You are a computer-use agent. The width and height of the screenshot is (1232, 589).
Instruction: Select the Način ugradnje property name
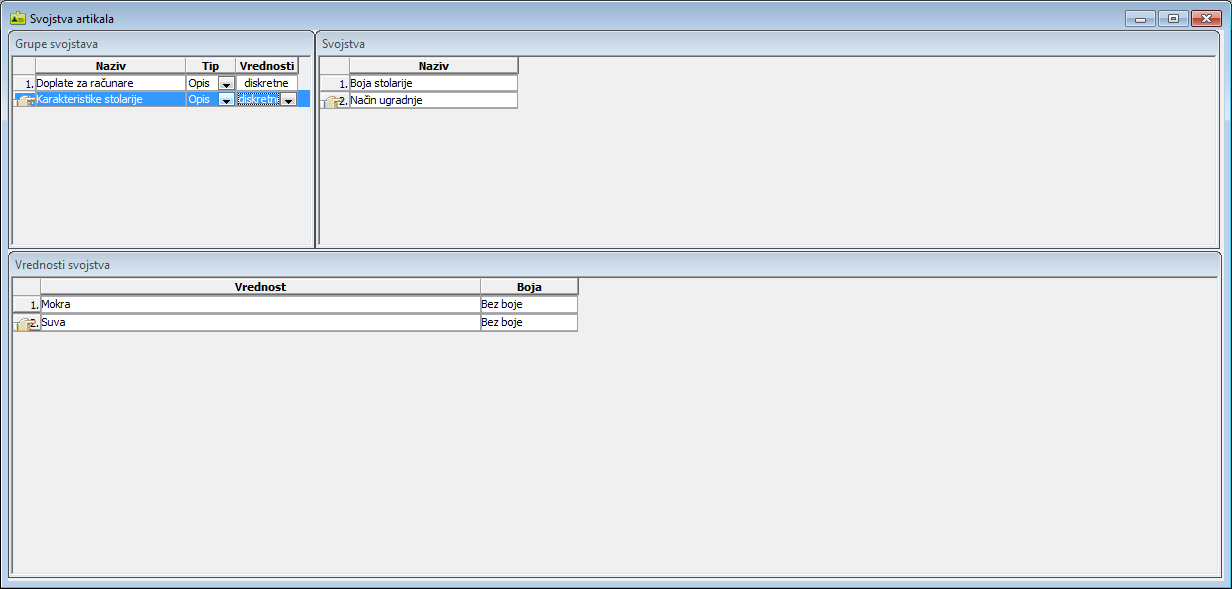[x=432, y=100]
